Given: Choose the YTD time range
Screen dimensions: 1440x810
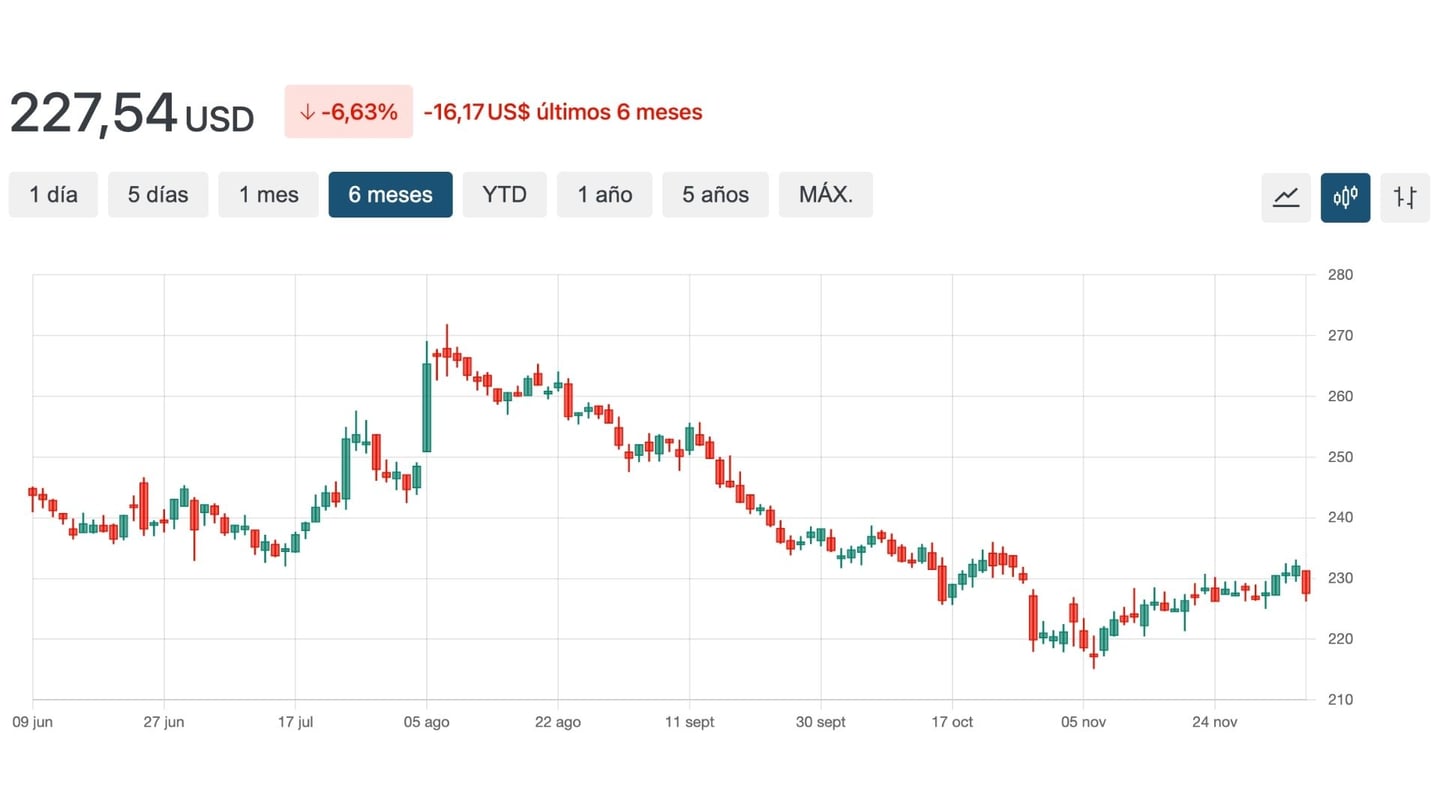Looking at the screenshot, I should click(504, 195).
